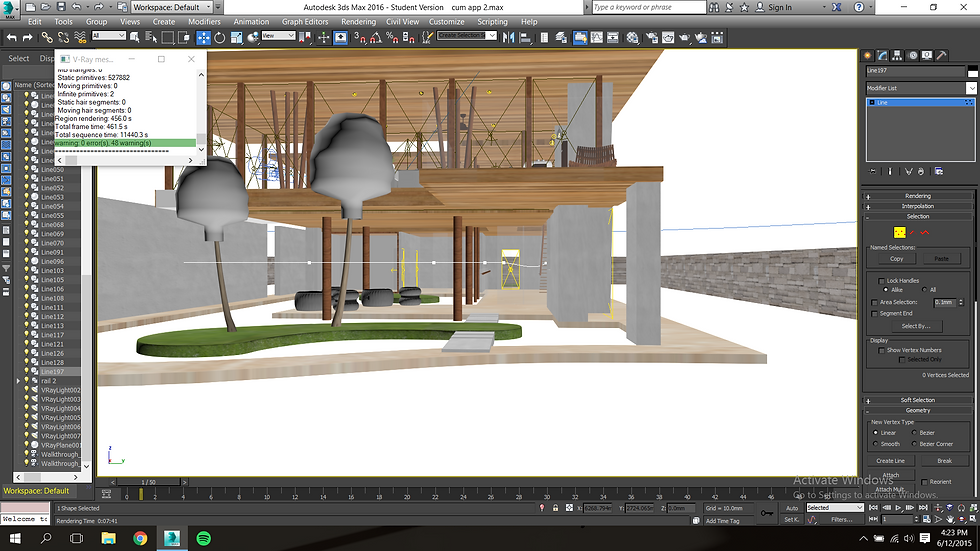Open the Rendering menu
Image resolution: width=980 pixels, height=551 pixels.
(x=358, y=22)
